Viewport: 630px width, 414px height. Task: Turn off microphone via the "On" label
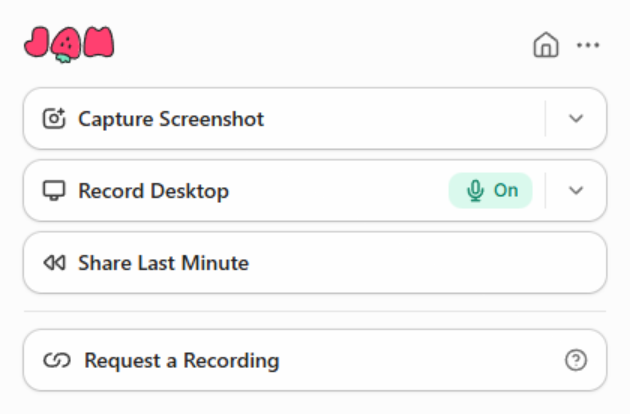click(506, 190)
